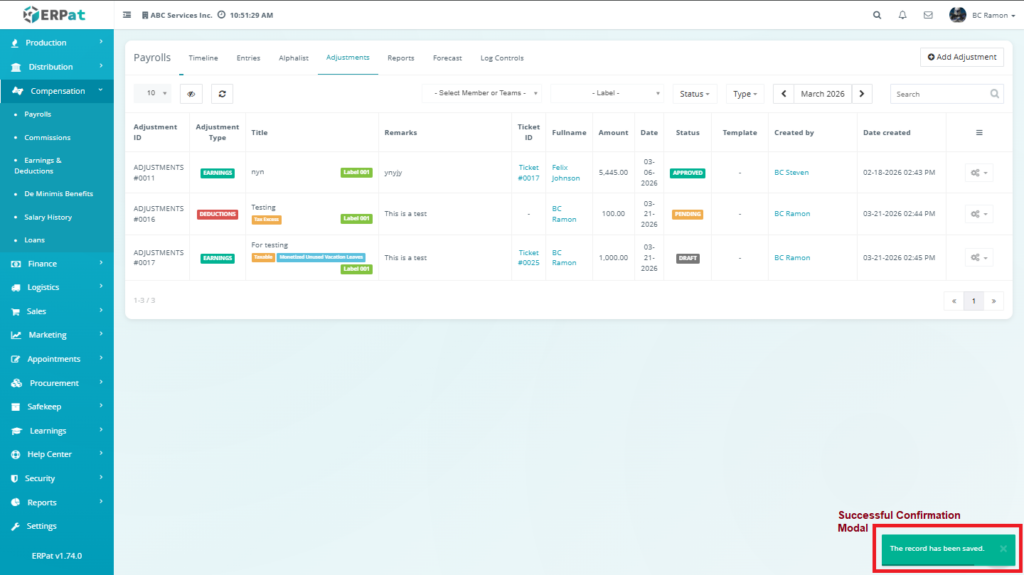Open Ticket #0017 link
Screen dimensions: 1024x575
(x=528, y=173)
